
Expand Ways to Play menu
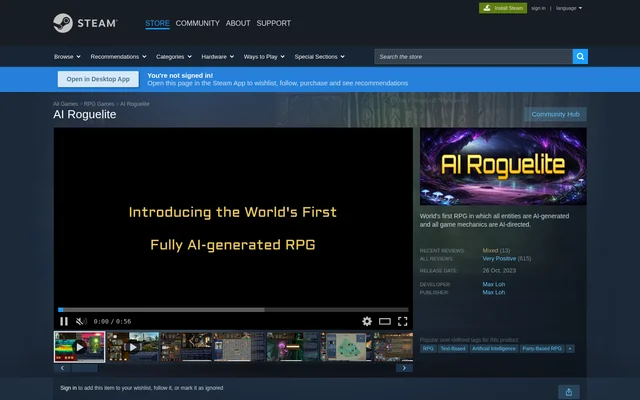(264, 57)
